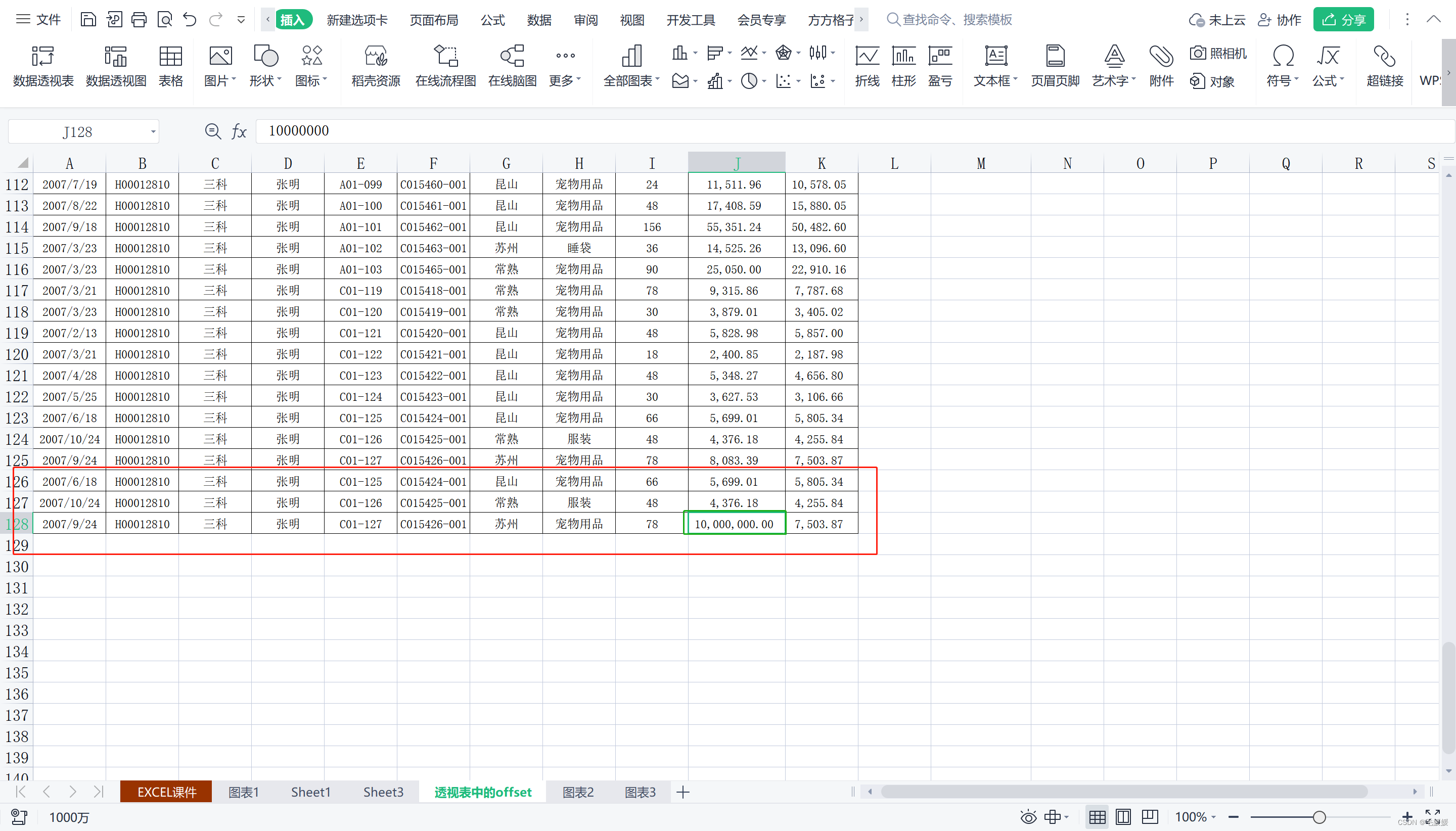Click the 分享 share button

(1344, 20)
